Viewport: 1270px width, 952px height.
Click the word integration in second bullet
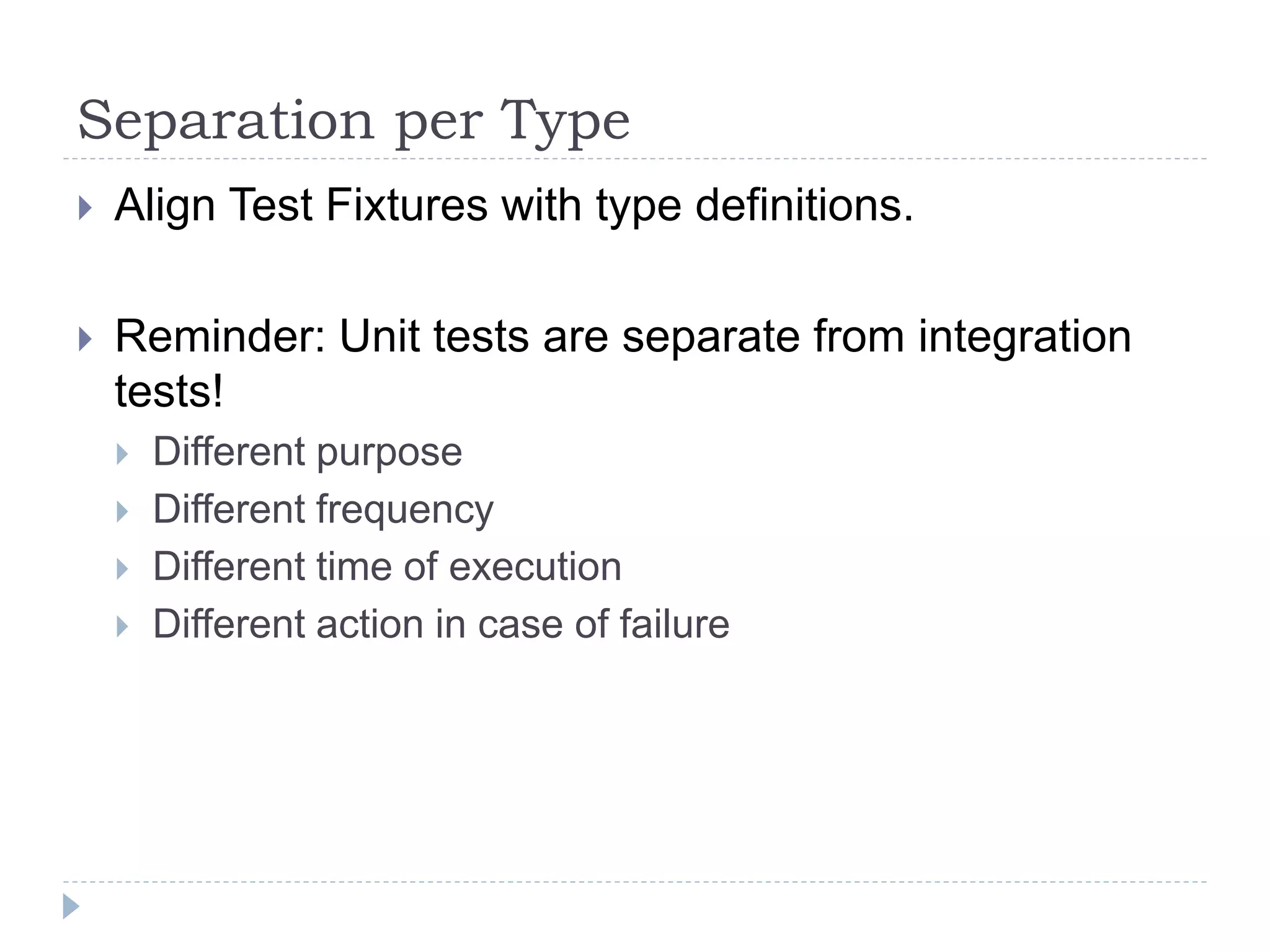(1024, 337)
